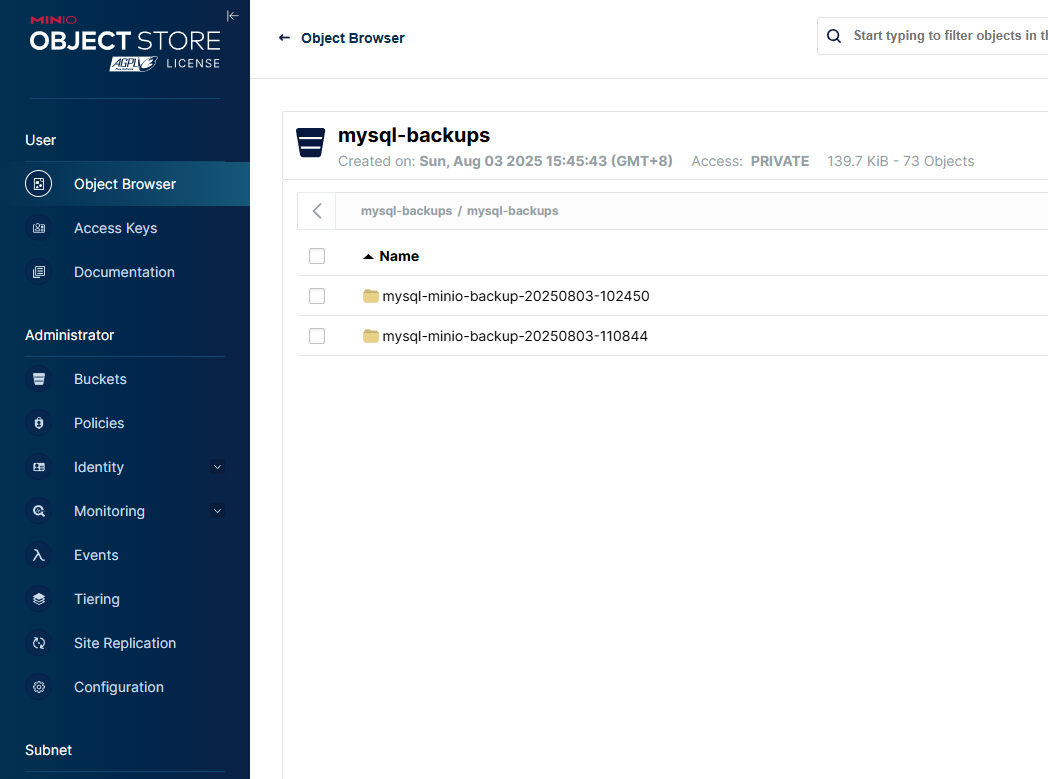The image size is (1048, 779).
Task: Sort objects by Name column
Action: point(398,256)
